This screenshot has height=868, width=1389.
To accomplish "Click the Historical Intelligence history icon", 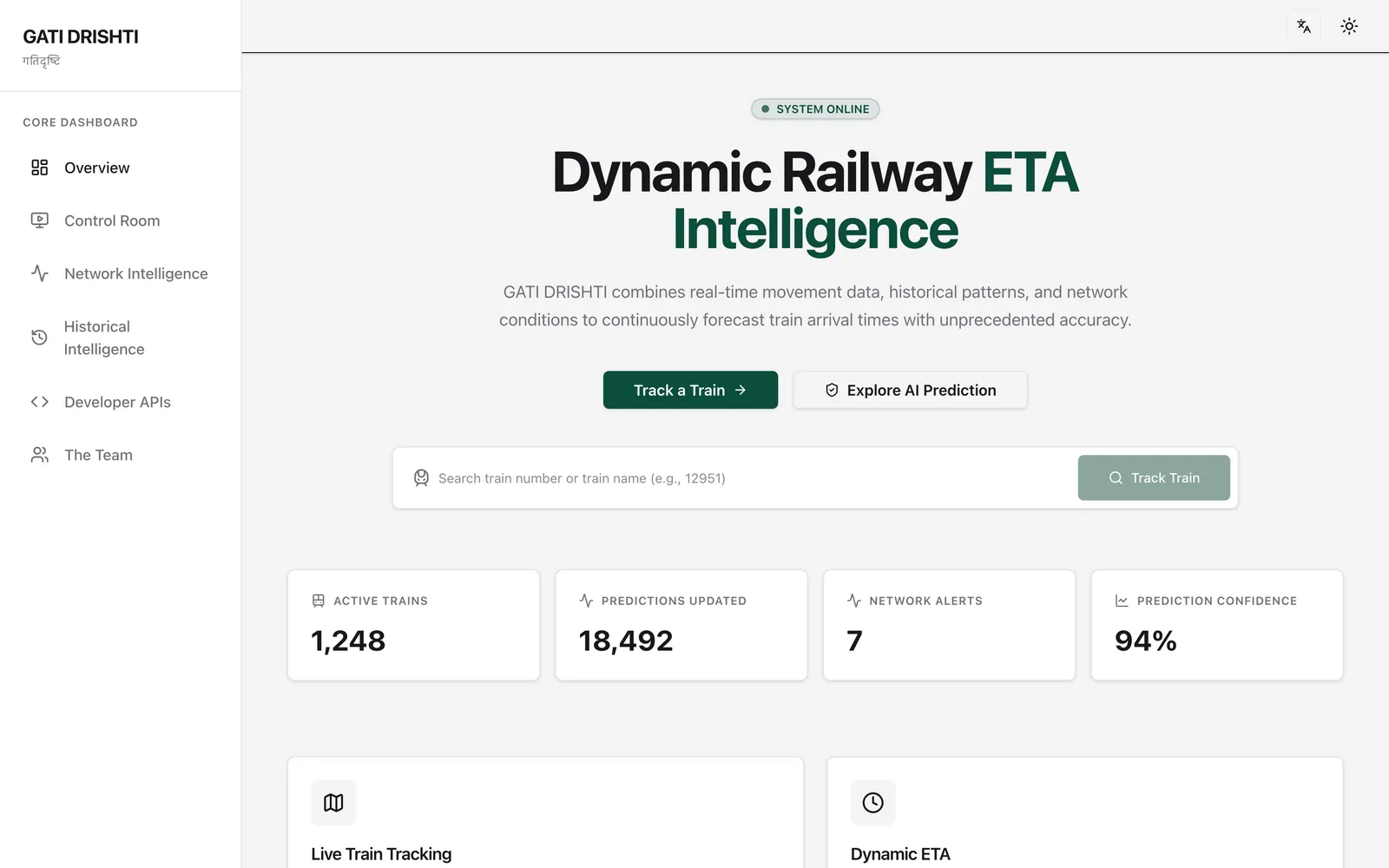I will tap(39, 338).
